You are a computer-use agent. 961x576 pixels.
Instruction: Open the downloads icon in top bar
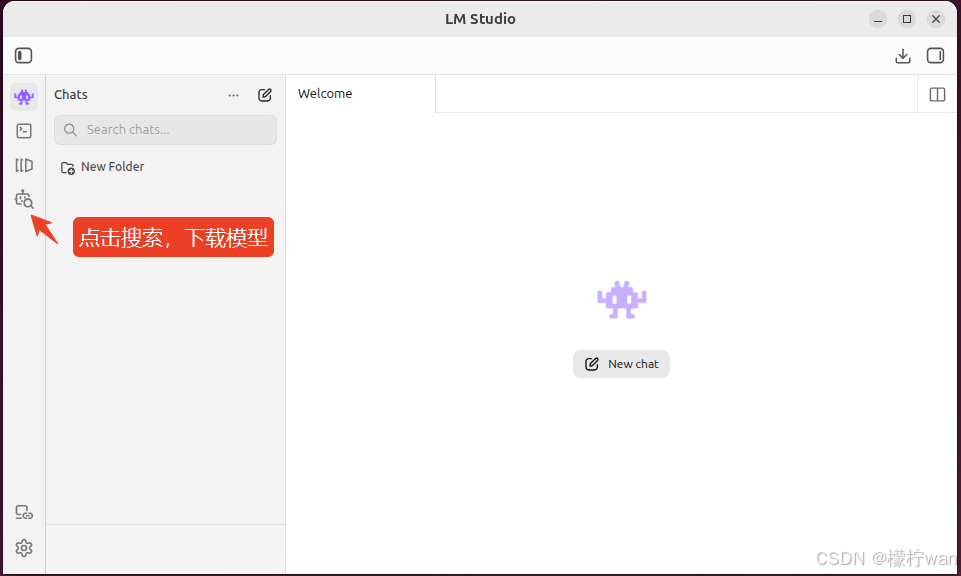pos(902,56)
